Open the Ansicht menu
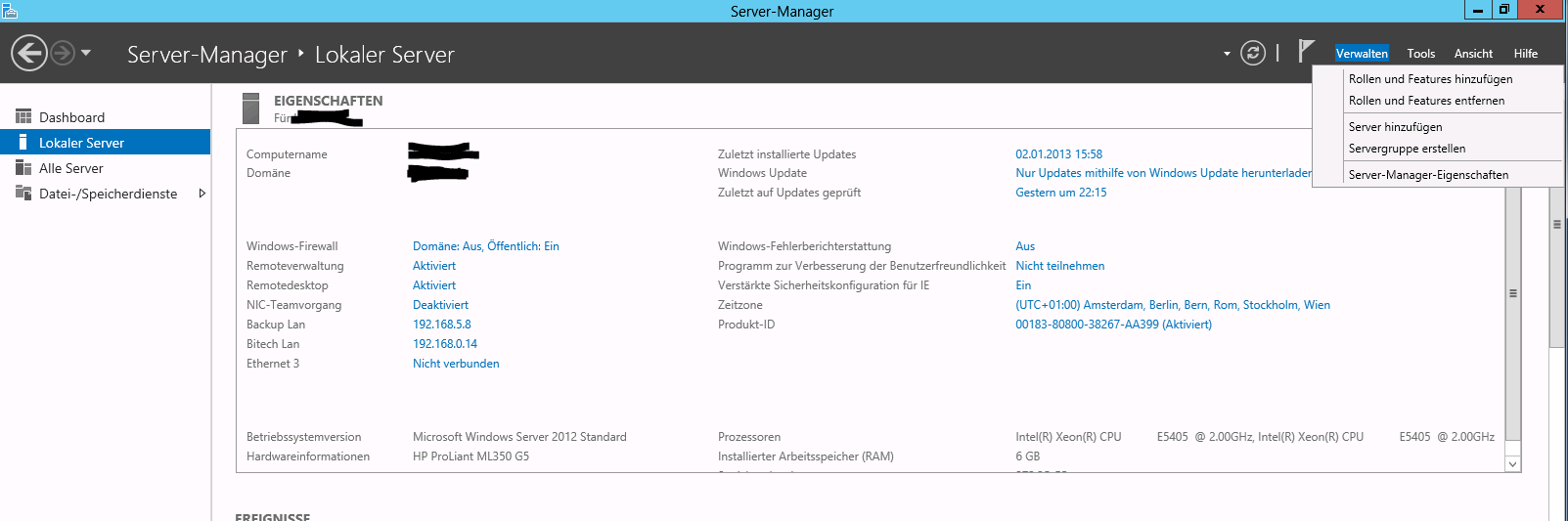 1473,54
